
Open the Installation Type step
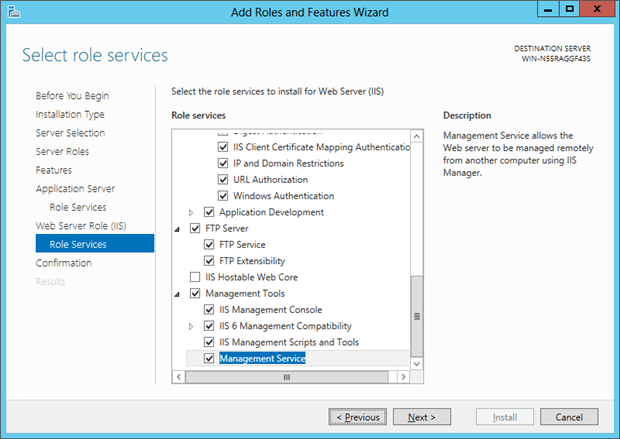click(70, 114)
